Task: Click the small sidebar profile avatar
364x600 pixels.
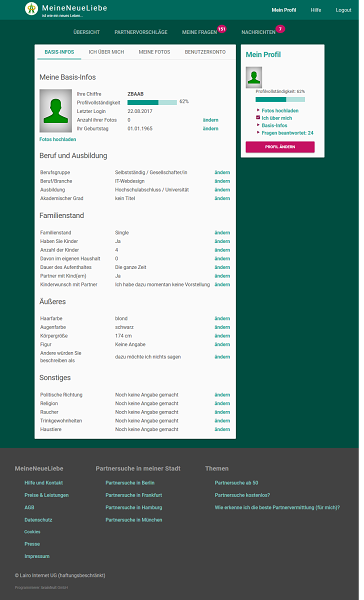Action: point(254,78)
